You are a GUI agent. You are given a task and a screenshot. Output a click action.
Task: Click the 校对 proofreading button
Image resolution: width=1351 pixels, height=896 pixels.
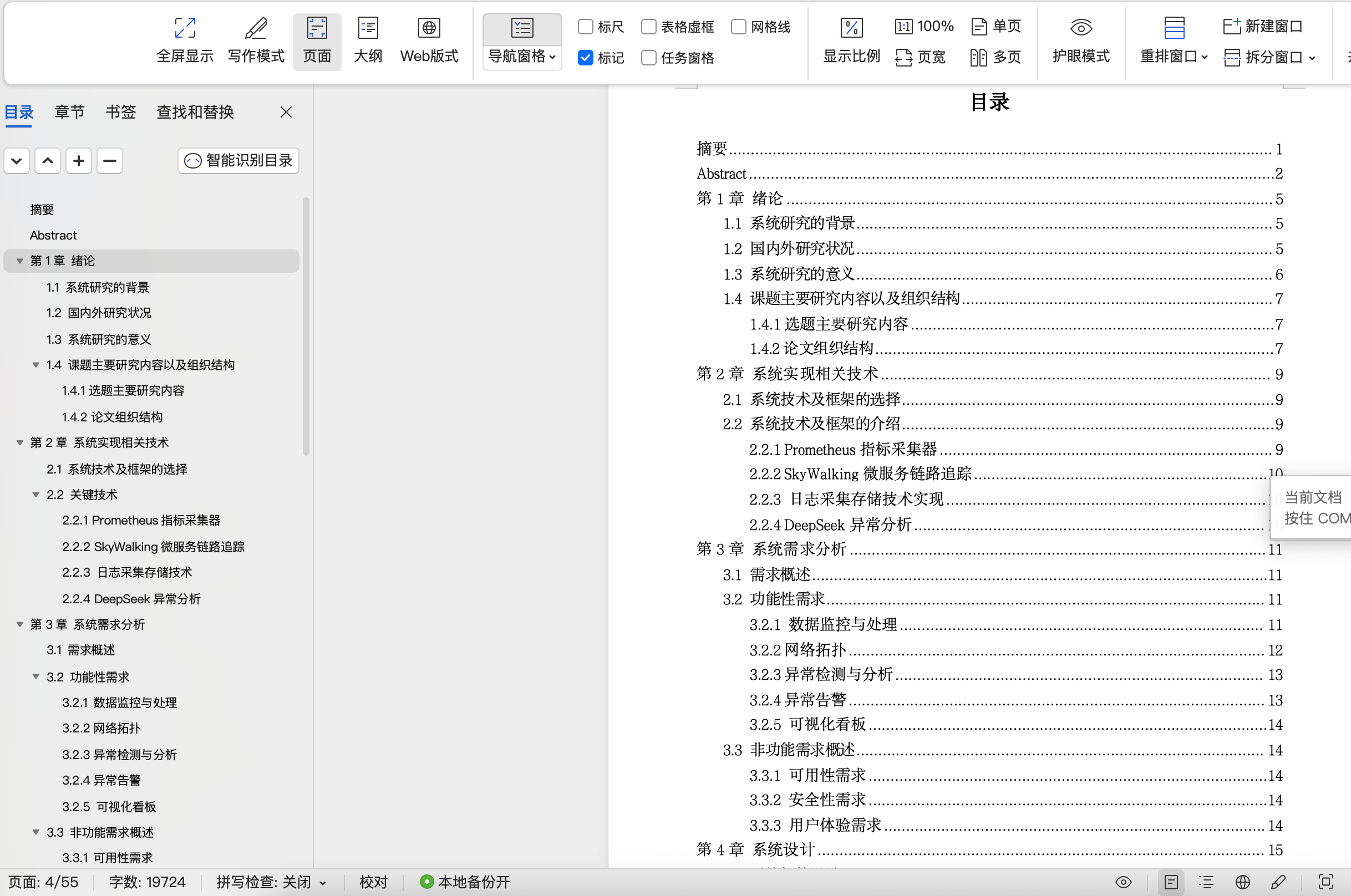tap(373, 882)
